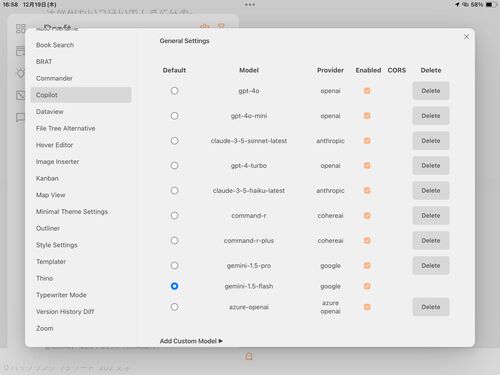Screen dimensions: 500x375
Task: Click the grid icon in background ribbon
Action: 21,28
